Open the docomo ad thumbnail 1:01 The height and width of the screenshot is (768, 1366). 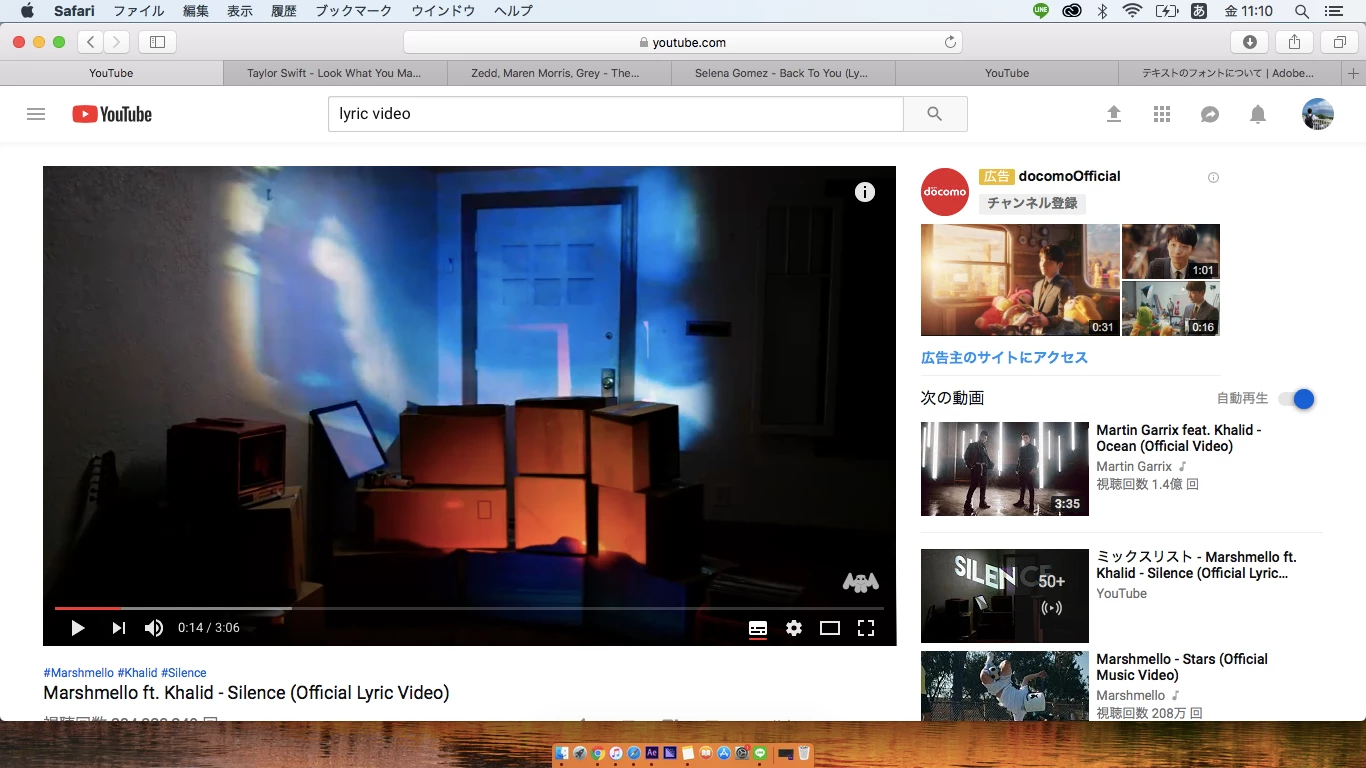pos(1171,251)
